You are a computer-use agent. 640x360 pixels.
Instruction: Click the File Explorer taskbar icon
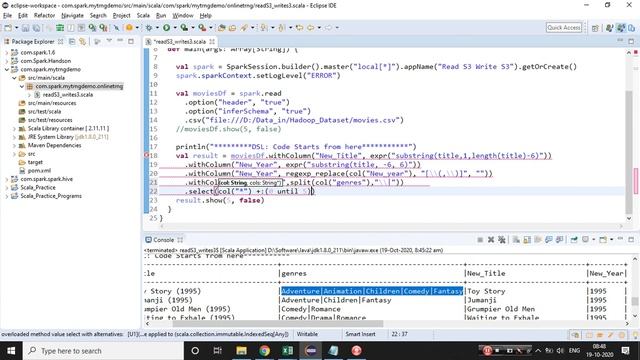click(241, 351)
